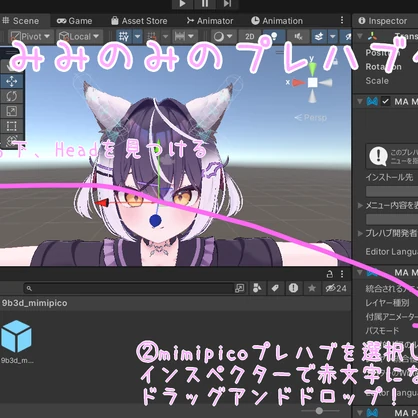This screenshot has height=418, width=418.
Task: Switch to the Game tab
Action: [x=74, y=21]
